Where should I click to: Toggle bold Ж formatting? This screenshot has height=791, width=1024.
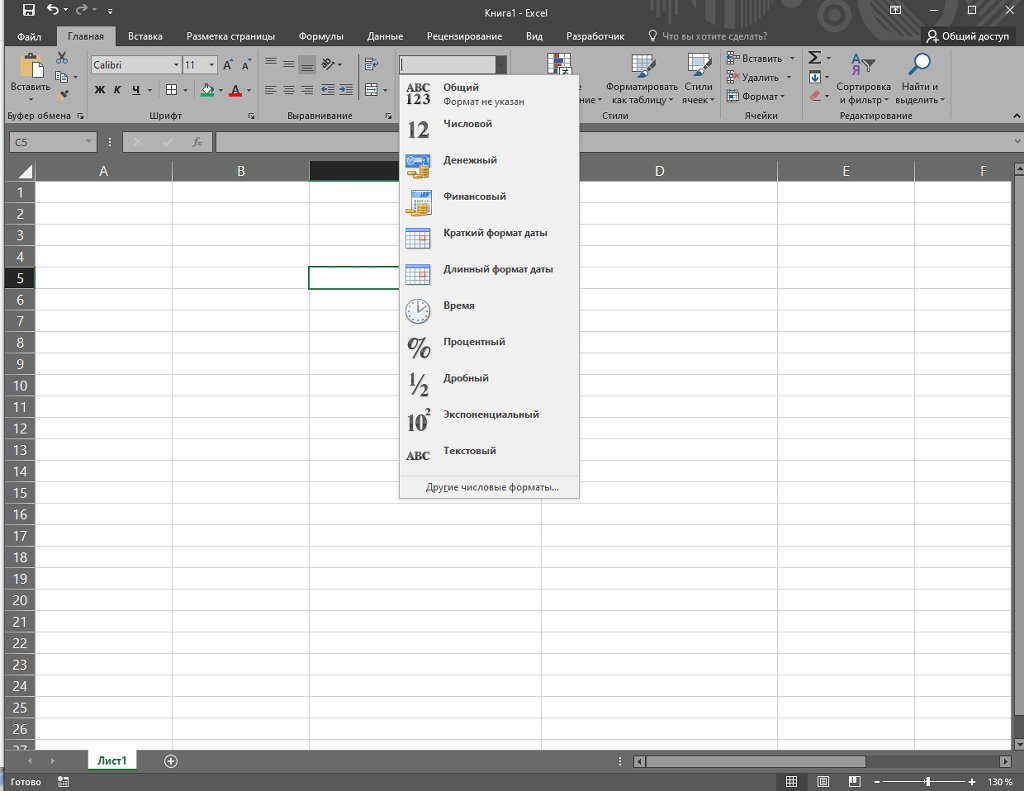(x=99, y=89)
